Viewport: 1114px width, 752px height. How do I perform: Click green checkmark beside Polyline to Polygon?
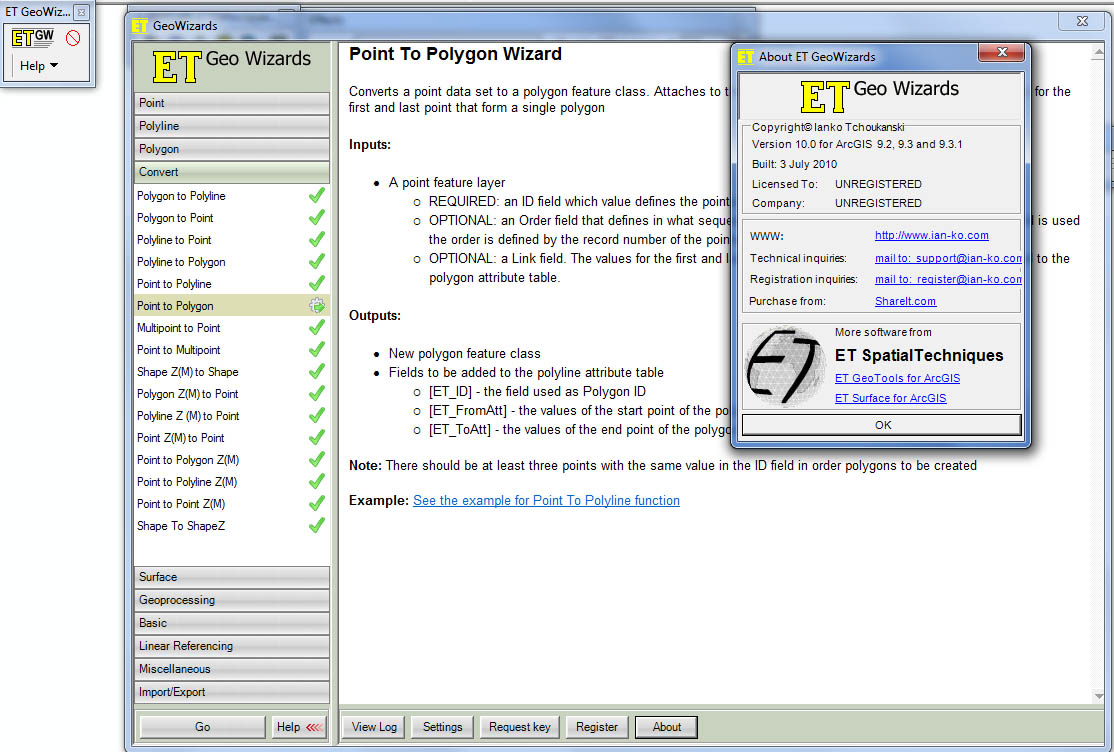point(317,262)
